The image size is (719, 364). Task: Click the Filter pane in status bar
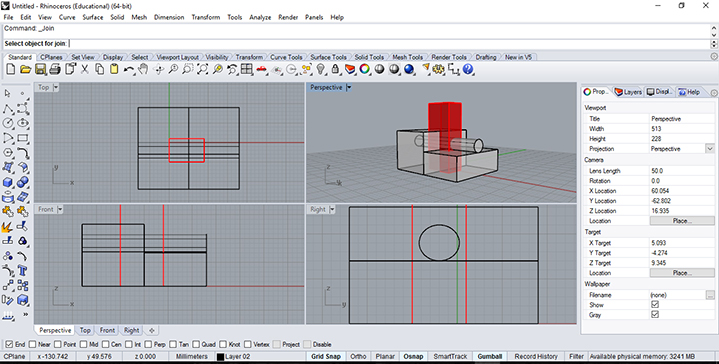tap(576, 356)
